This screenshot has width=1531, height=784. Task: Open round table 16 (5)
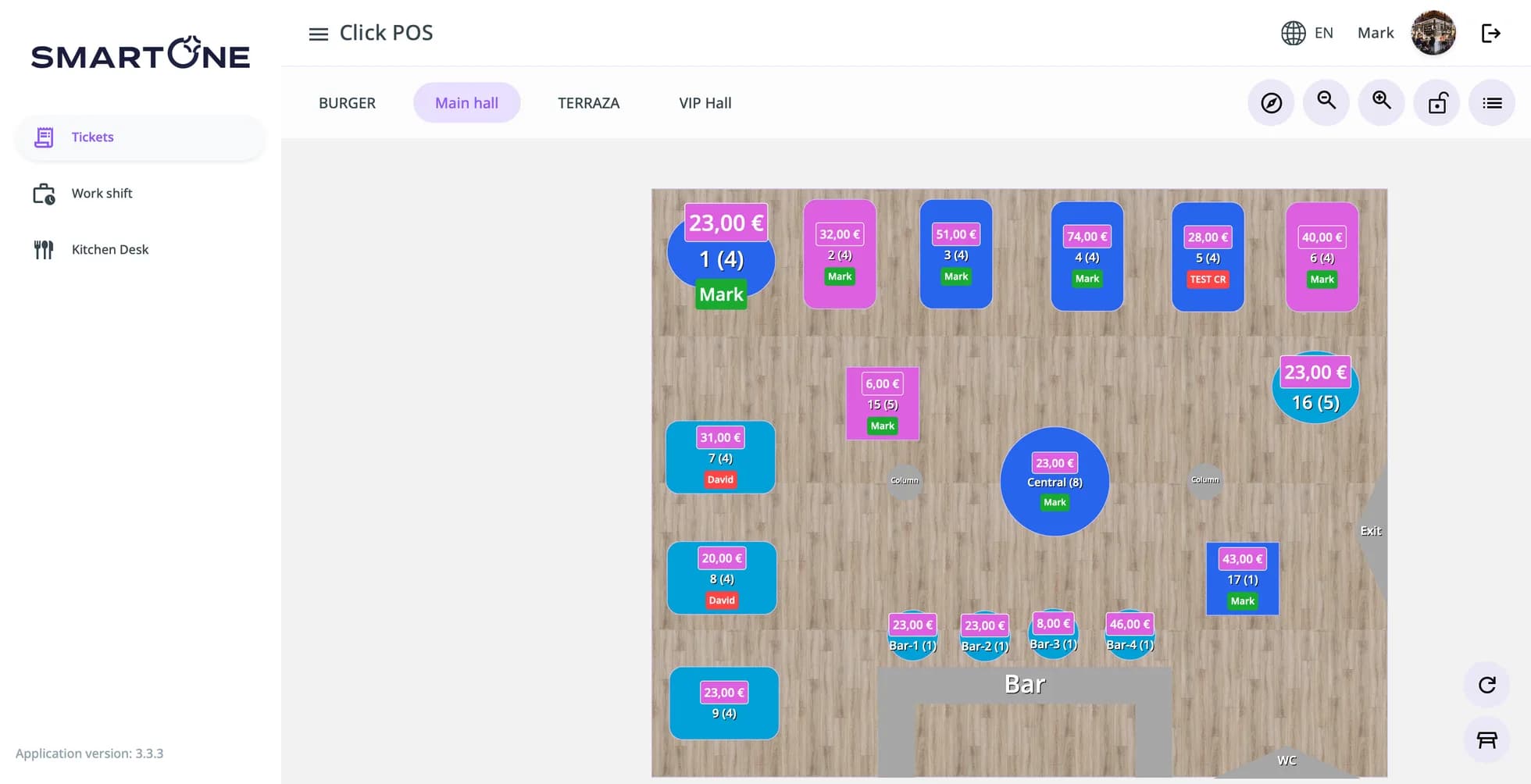click(1315, 388)
